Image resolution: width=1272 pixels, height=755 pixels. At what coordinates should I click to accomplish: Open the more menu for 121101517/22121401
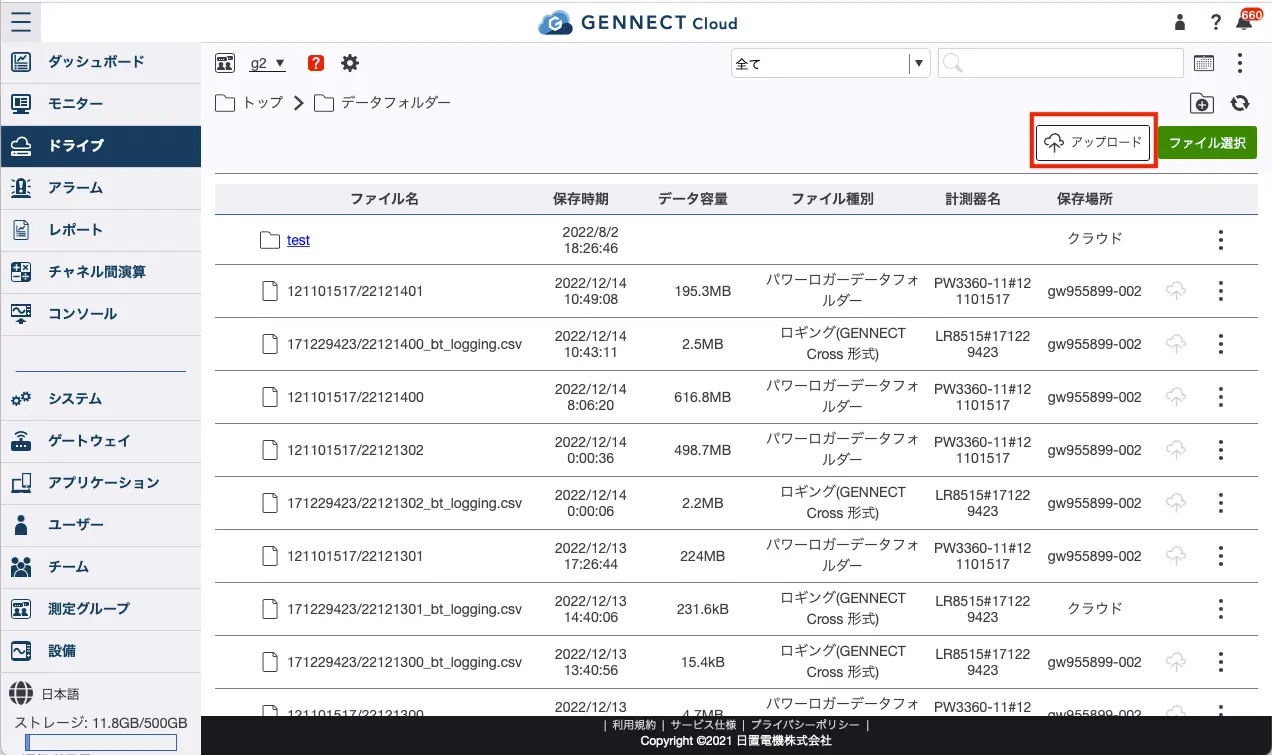[1220, 291]
